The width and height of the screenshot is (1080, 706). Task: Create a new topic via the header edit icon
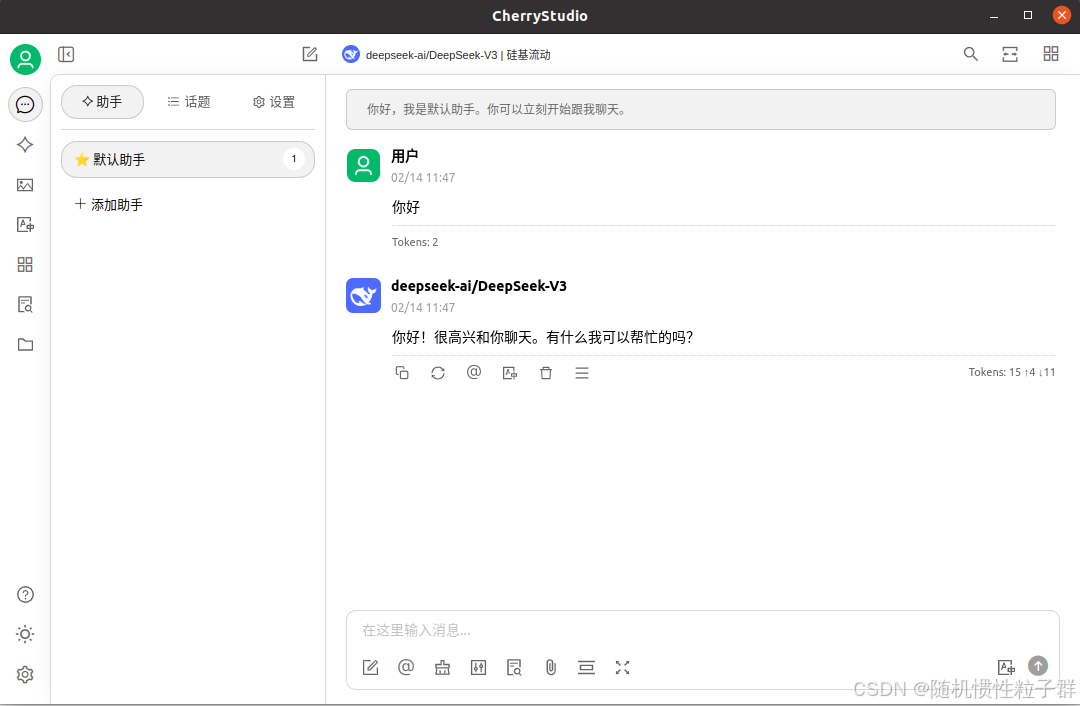click(310, 54)
